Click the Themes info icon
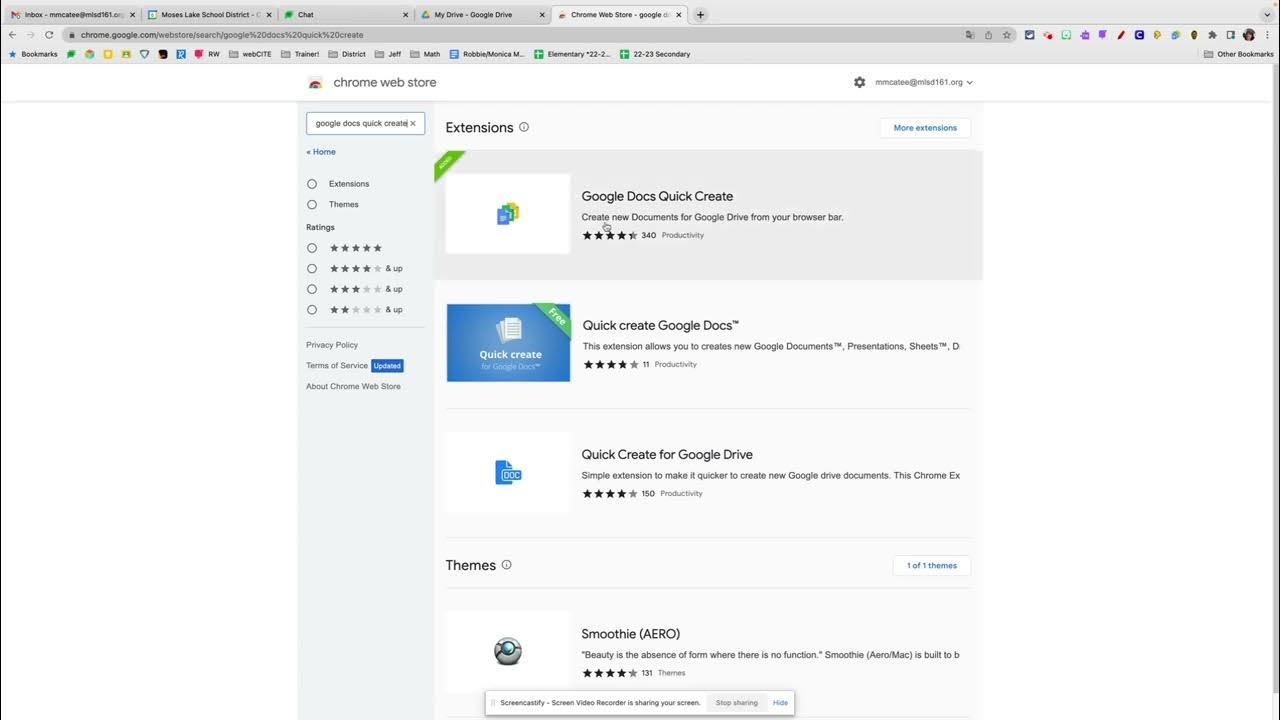The width and height of the screenshot is (1280, 720). [x=506, y=565]
